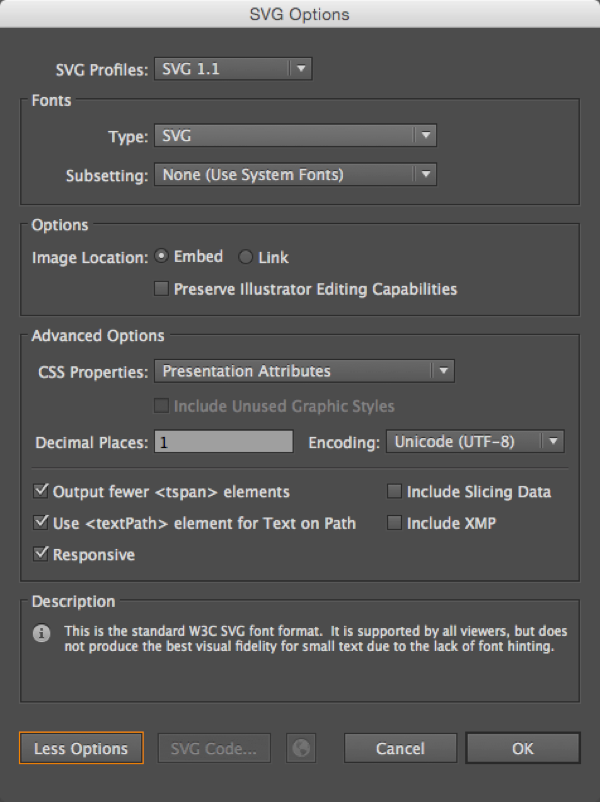Enable Preserve Illustrator Editing Capabilities

point(161,290)
